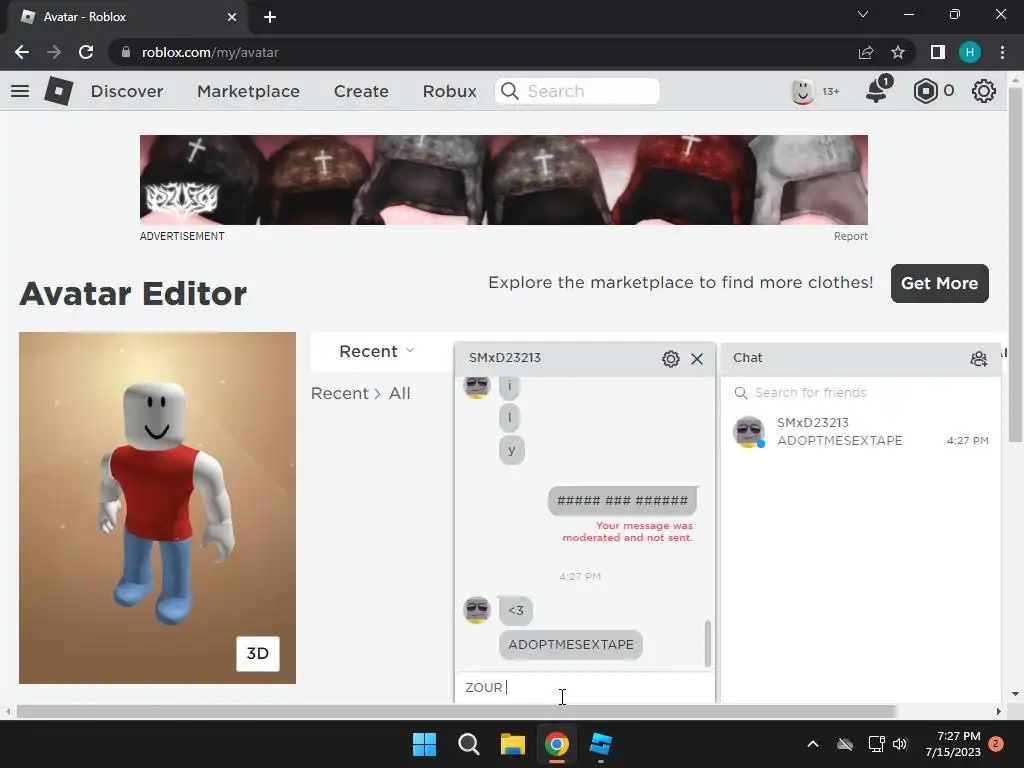Expand the Recent category dropdown
1024x768 pixels.
click(376, 351)
